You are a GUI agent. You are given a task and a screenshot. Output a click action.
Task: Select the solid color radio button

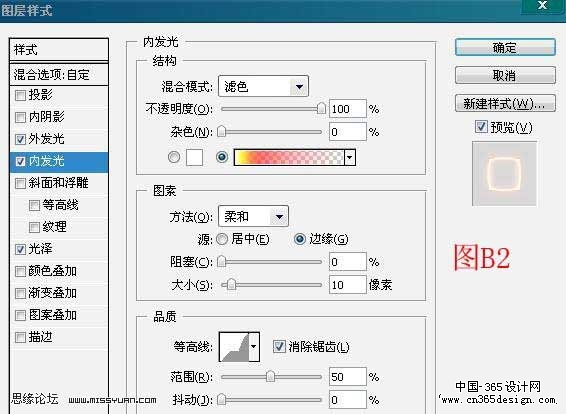(174, 157)
